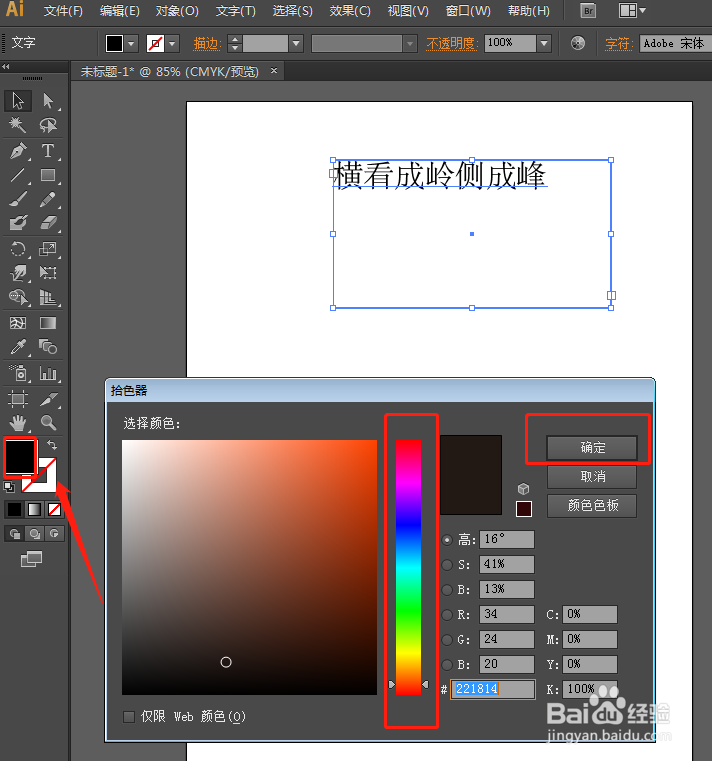
Task: Open the variable width profile dropdown
Action: coord(410,44)
